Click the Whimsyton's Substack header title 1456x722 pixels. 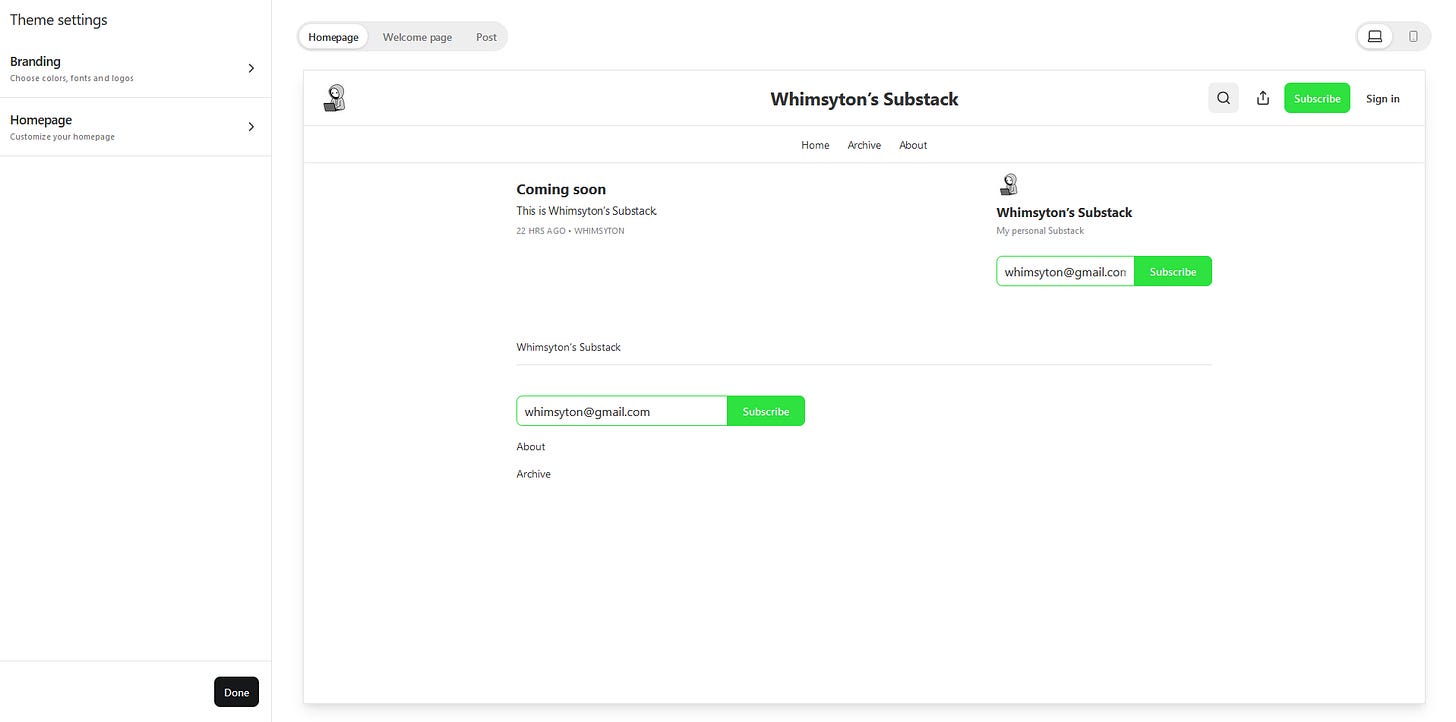pyautogui.click(x=864, y=99)
